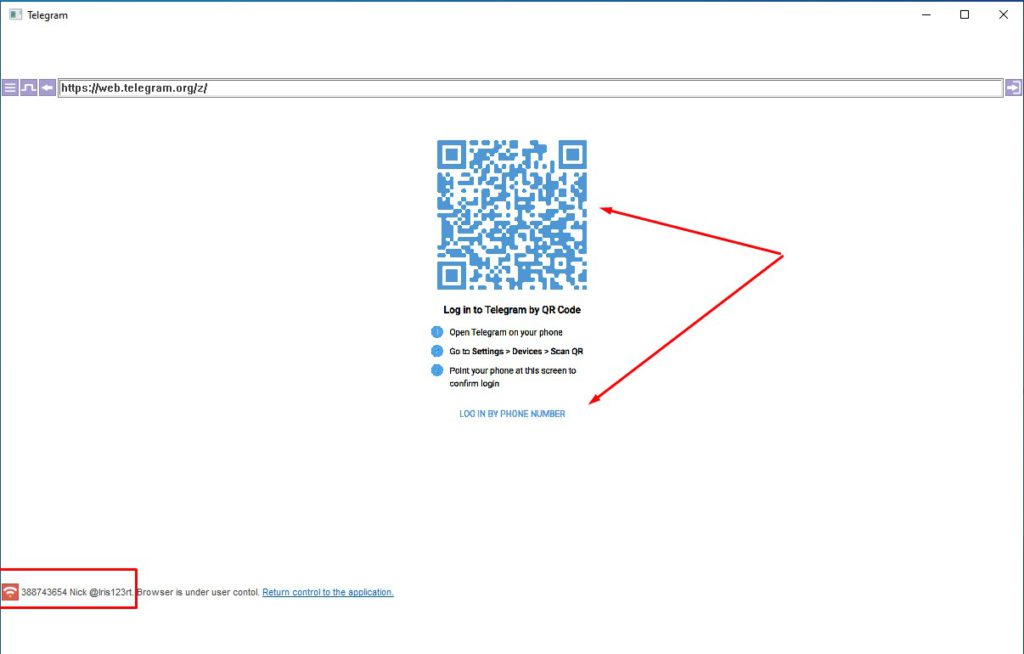Click the red connection status icon
The width and height of the screenshot is (1024, 654).
click(10, 591)
